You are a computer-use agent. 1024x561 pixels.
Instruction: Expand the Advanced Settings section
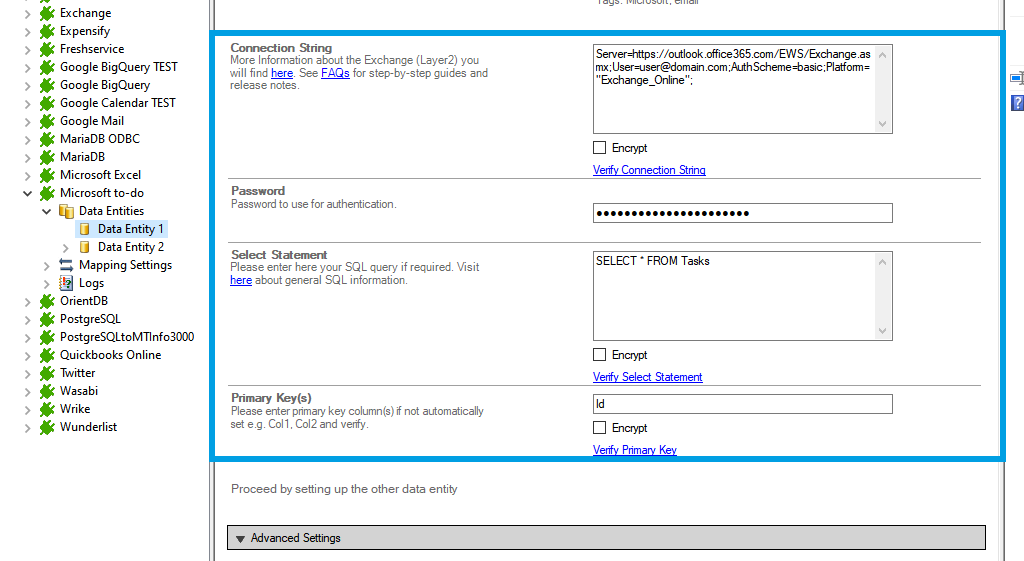tap(606, 537)
